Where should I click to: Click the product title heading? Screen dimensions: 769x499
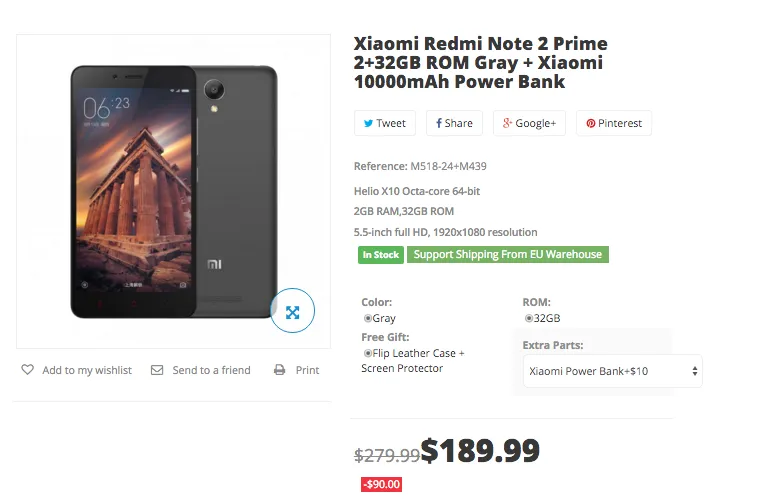[x=480, y=63]
